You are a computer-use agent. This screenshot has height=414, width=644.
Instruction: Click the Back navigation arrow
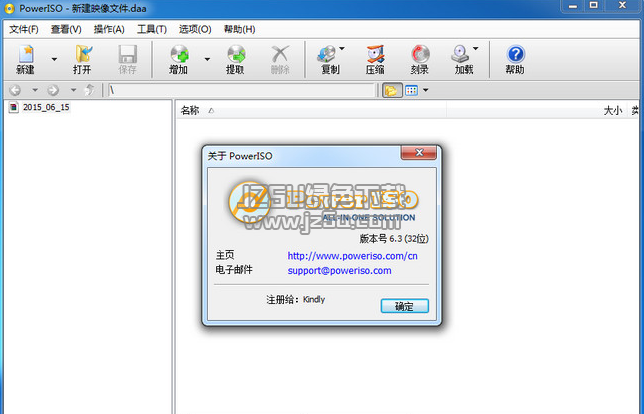15,90
